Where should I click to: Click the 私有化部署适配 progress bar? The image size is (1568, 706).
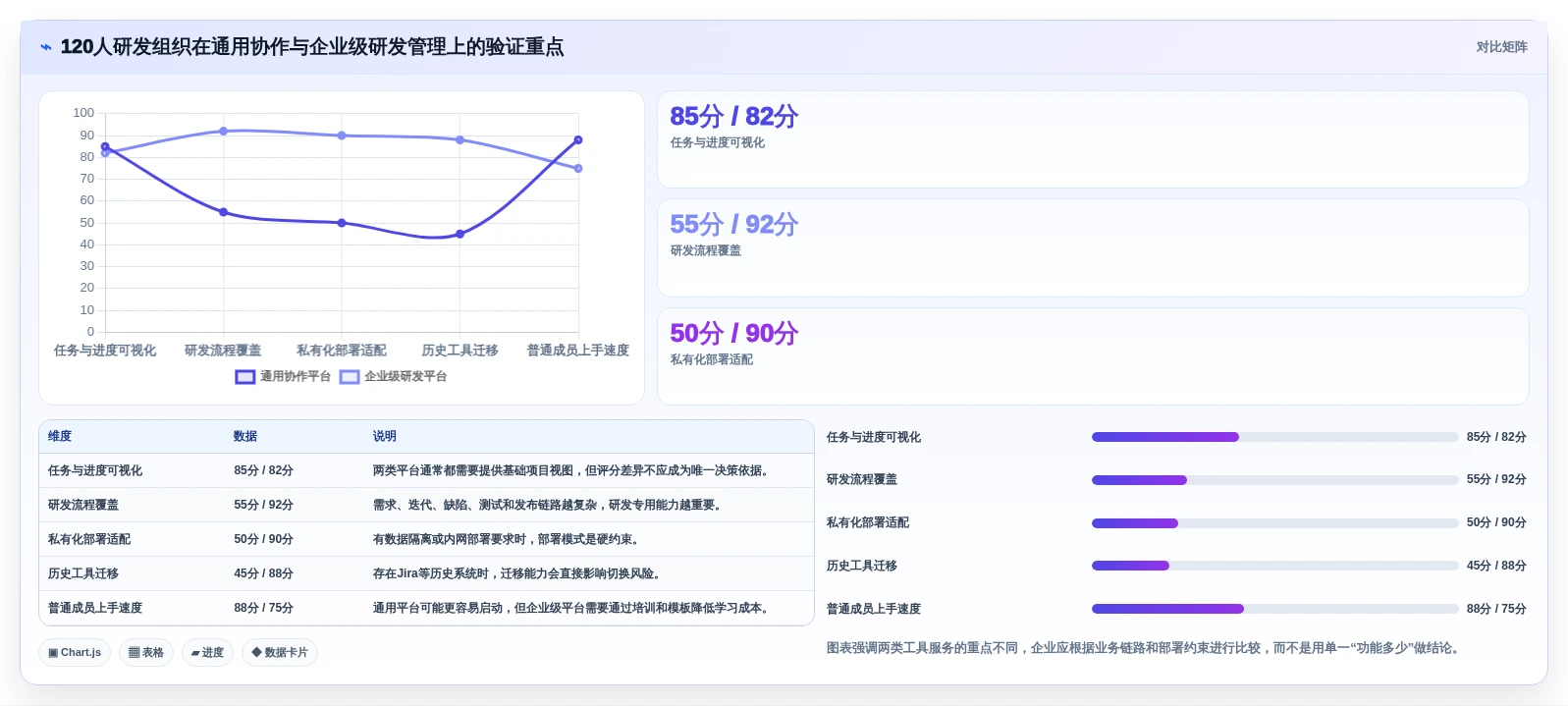click(1275, 523)
